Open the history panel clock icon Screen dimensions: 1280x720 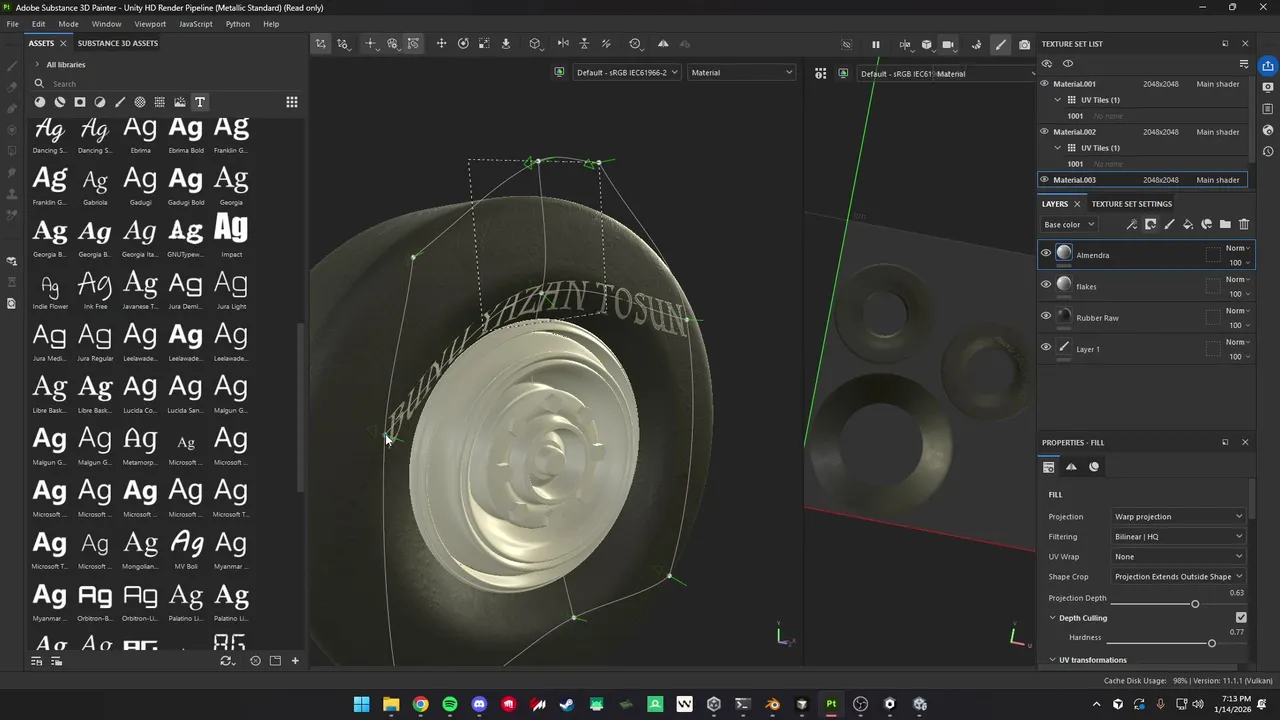point(1268,152)
